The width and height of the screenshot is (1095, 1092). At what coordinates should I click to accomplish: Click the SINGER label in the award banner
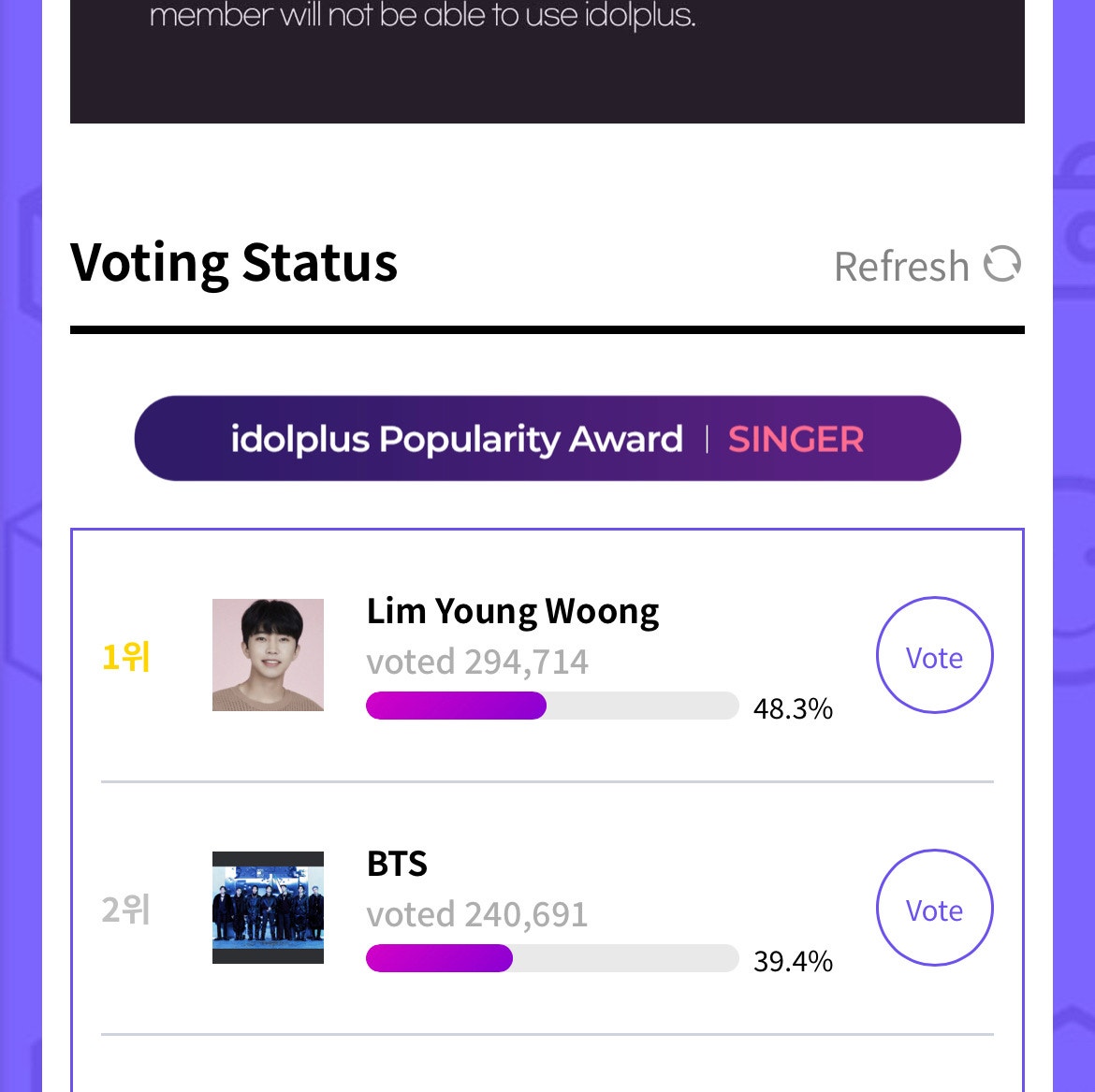coord(796,438)
